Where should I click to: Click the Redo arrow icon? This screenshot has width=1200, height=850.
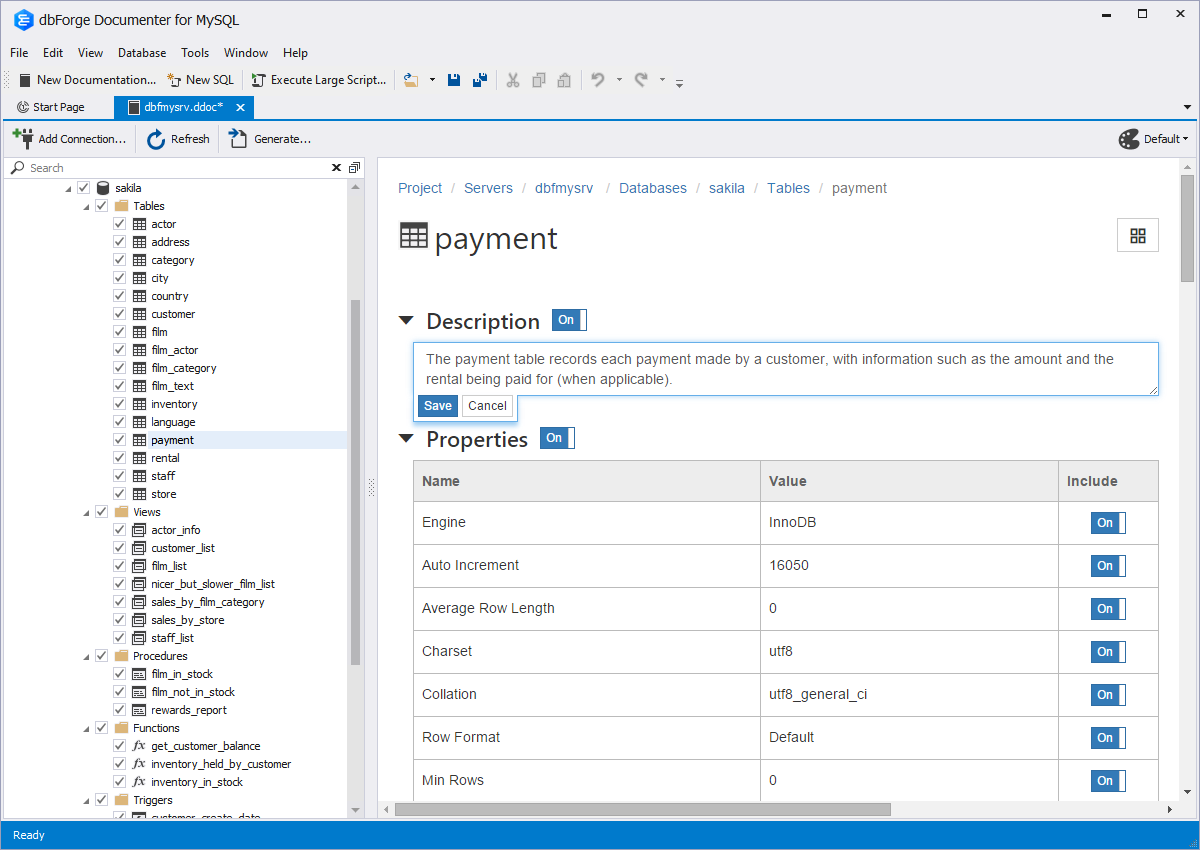click(641, 80)
